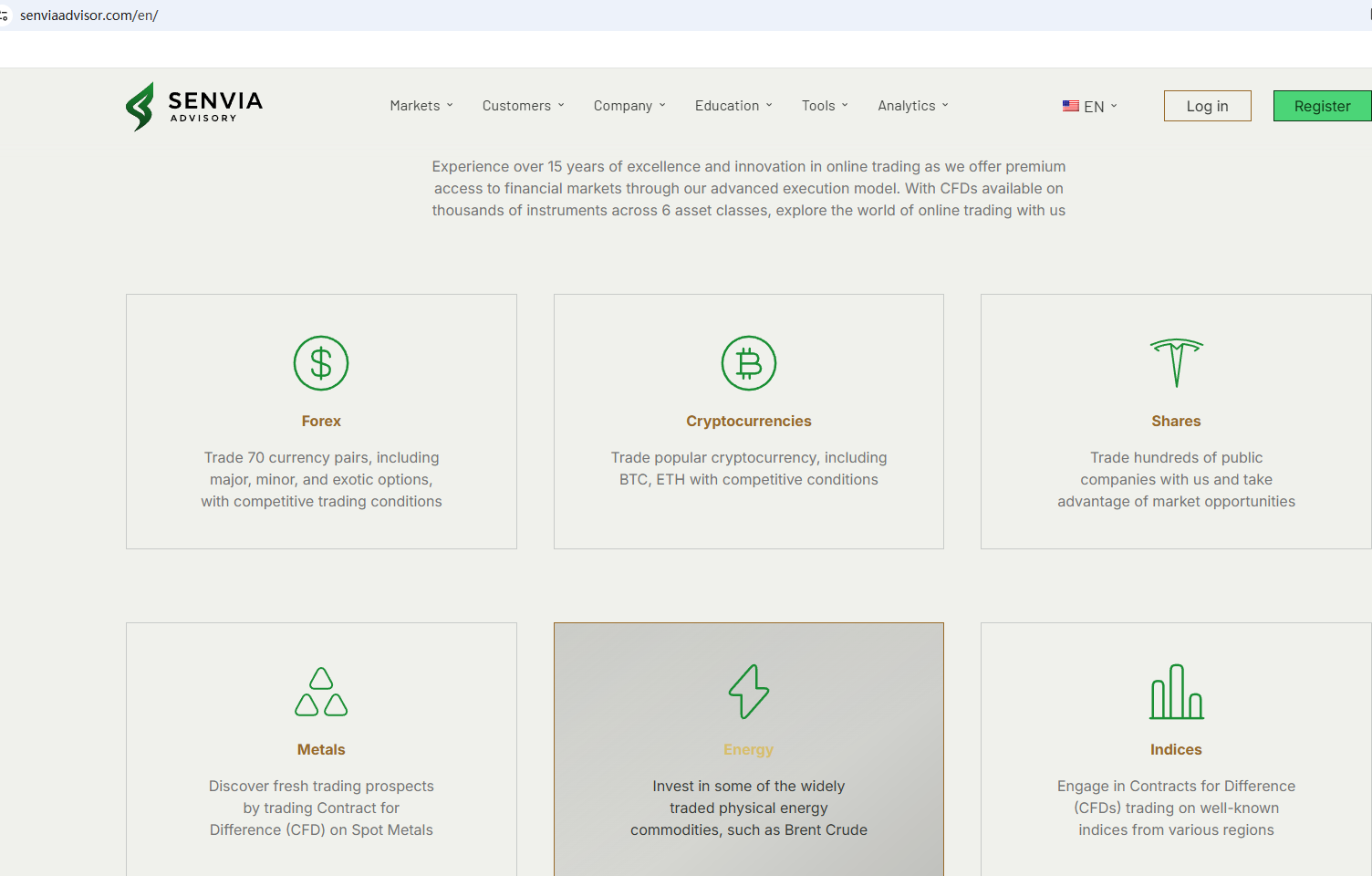Click the site info icon in address bar
Screen dimensions: 1372x876
5,16
